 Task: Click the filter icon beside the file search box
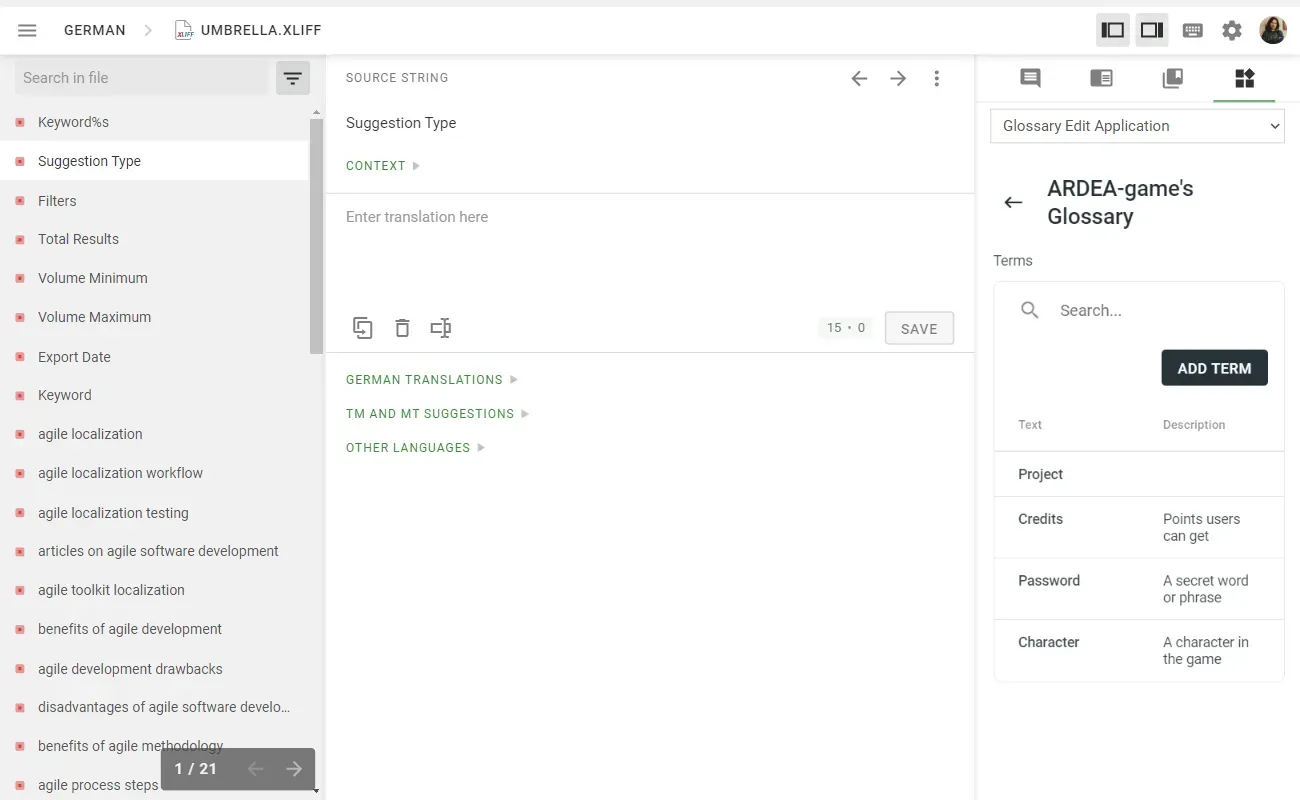pos(292,77)
